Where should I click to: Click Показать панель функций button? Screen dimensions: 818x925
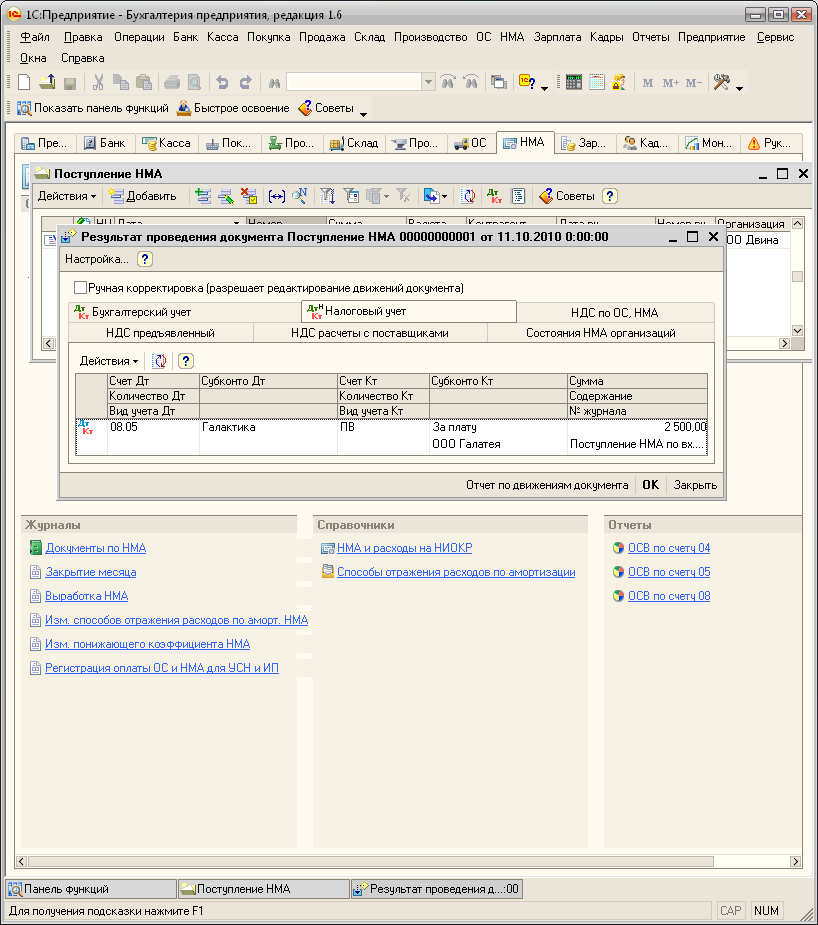pos(93,108)
